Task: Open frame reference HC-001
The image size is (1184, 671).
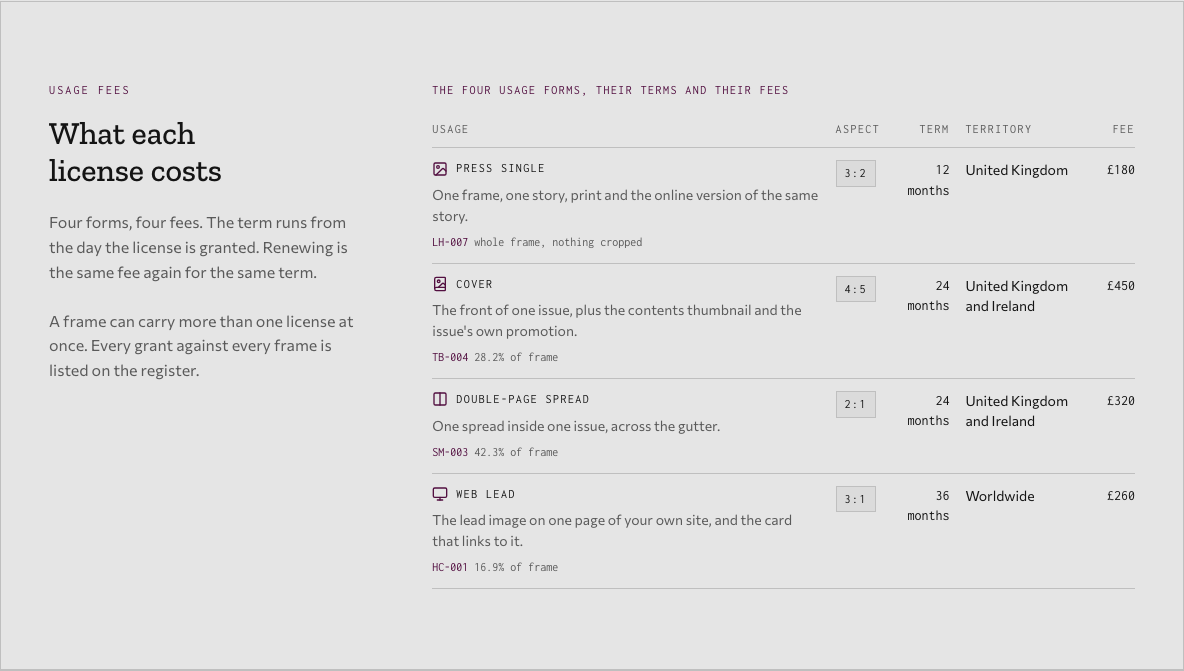Action: click(450, 568)
